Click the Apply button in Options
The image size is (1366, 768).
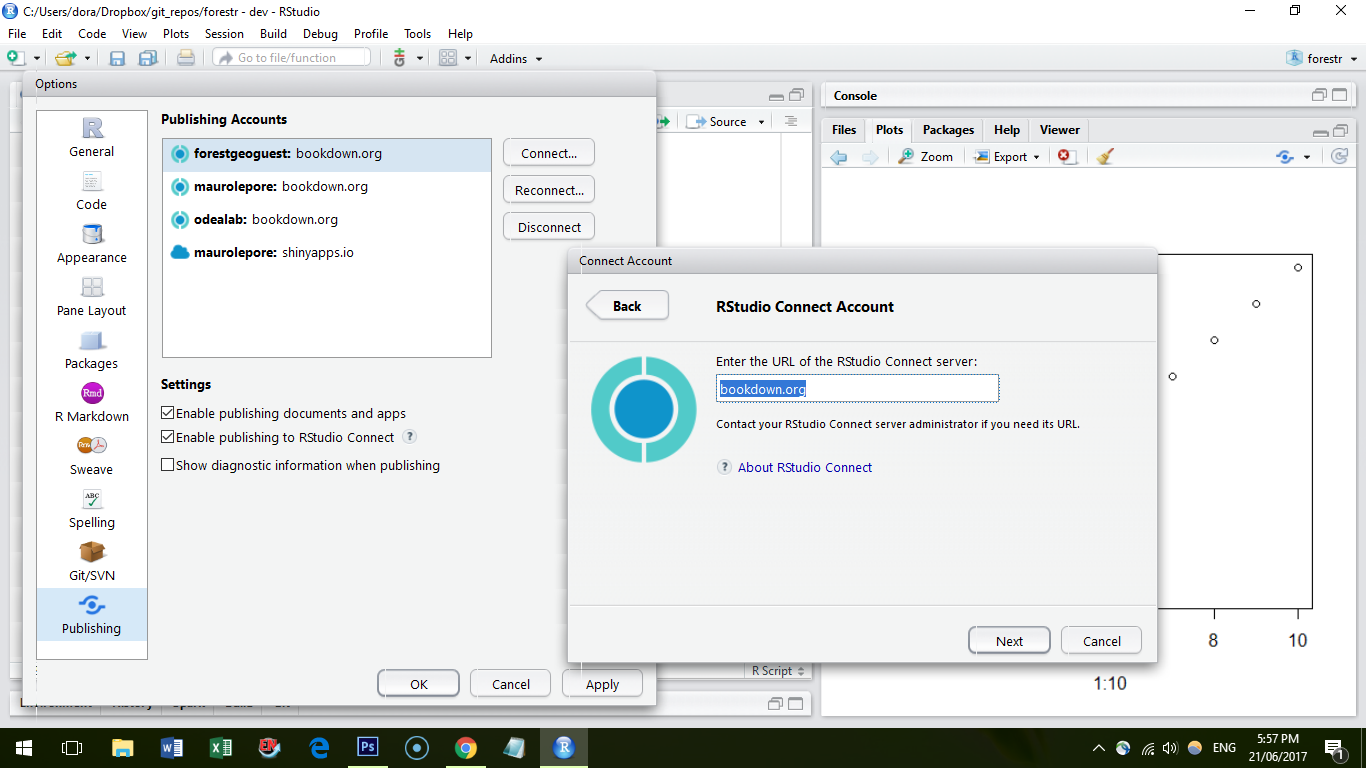click(602, 684)
